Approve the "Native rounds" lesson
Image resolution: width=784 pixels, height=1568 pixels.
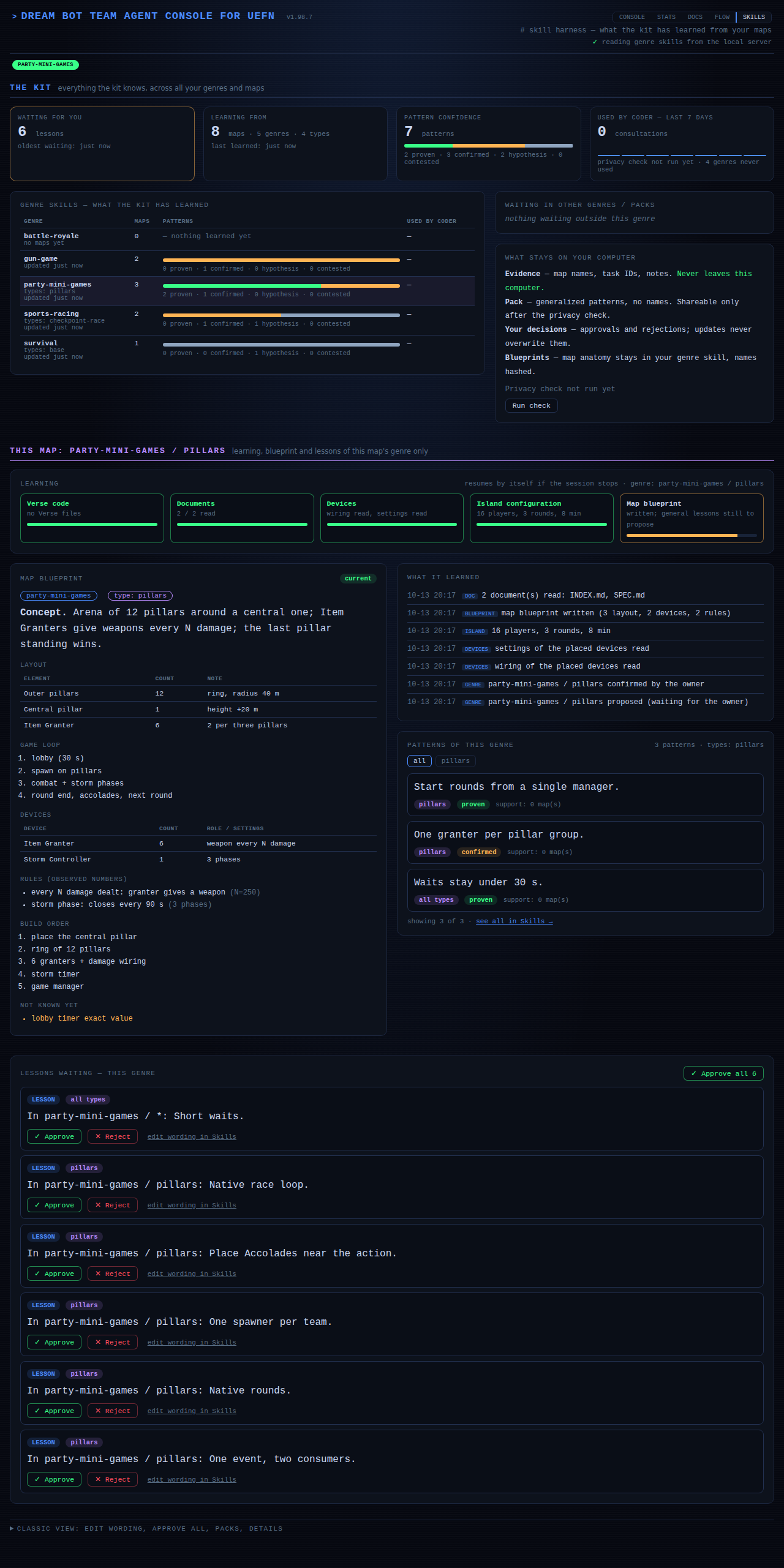[54, 1411]
